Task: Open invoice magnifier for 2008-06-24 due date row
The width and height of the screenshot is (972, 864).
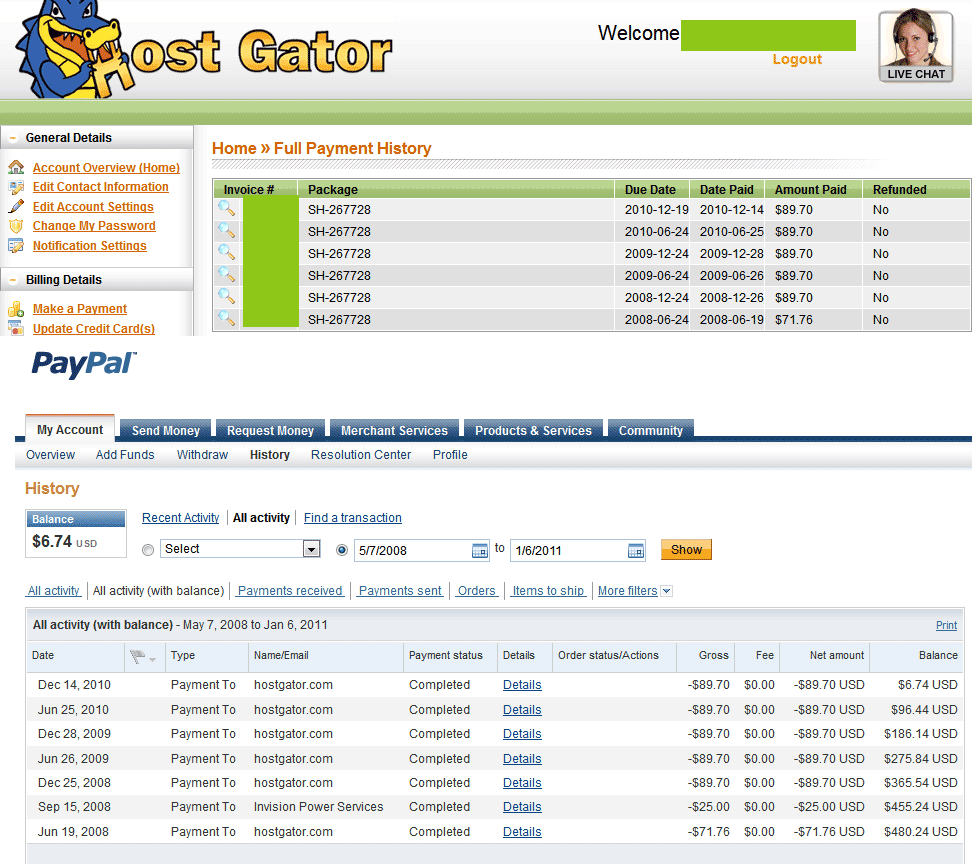Action: click(x=226, y=318)
